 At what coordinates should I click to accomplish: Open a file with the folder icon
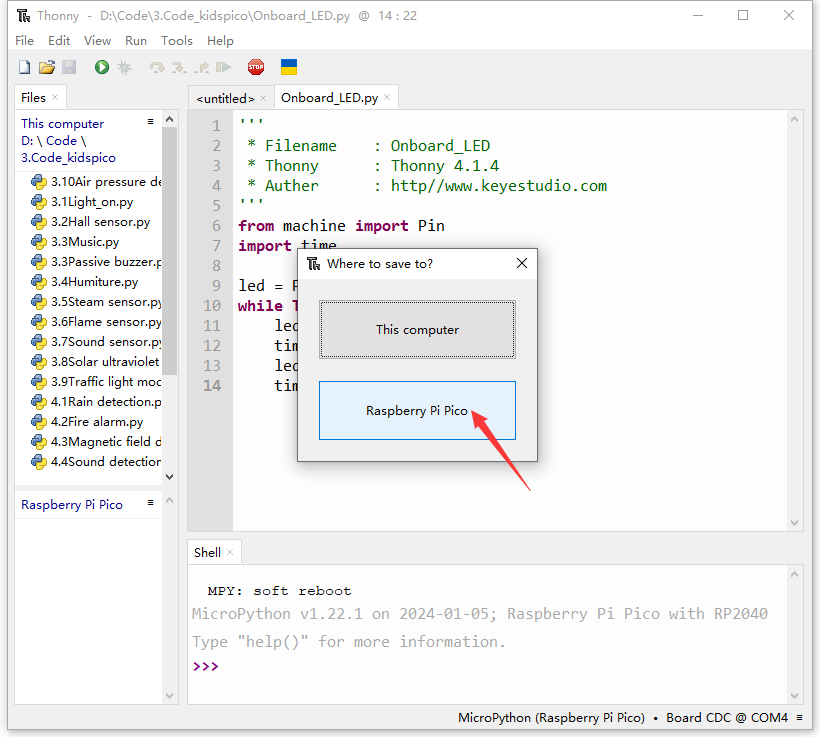tap(47, 67)
